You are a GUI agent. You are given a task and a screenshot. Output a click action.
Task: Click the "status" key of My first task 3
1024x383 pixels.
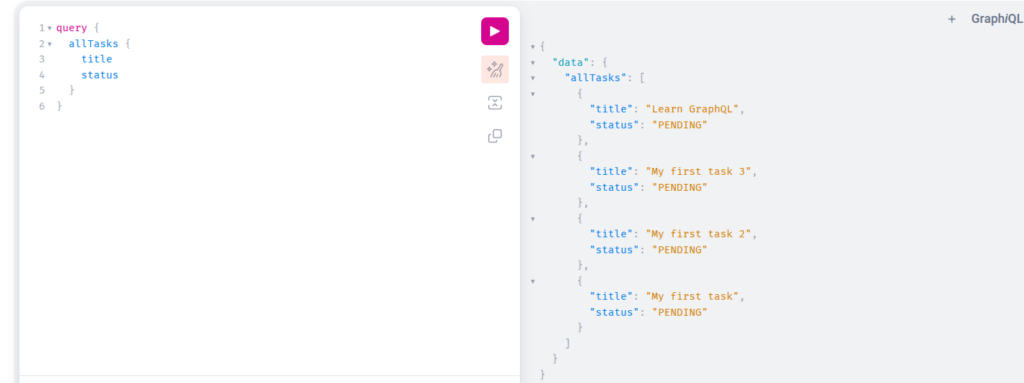(615, 188)
